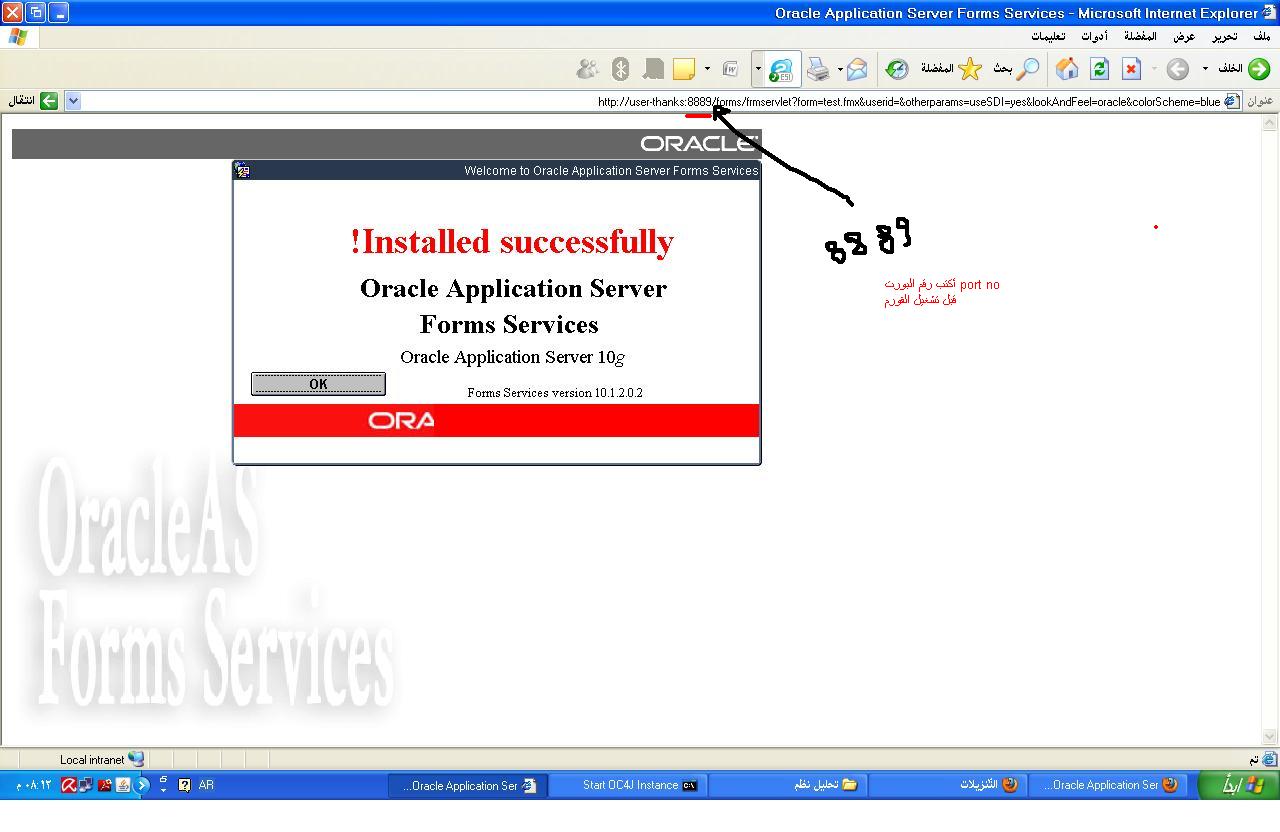Open Favorites with the star icon
Screen dimensions: 1280x832
point(969,69)
